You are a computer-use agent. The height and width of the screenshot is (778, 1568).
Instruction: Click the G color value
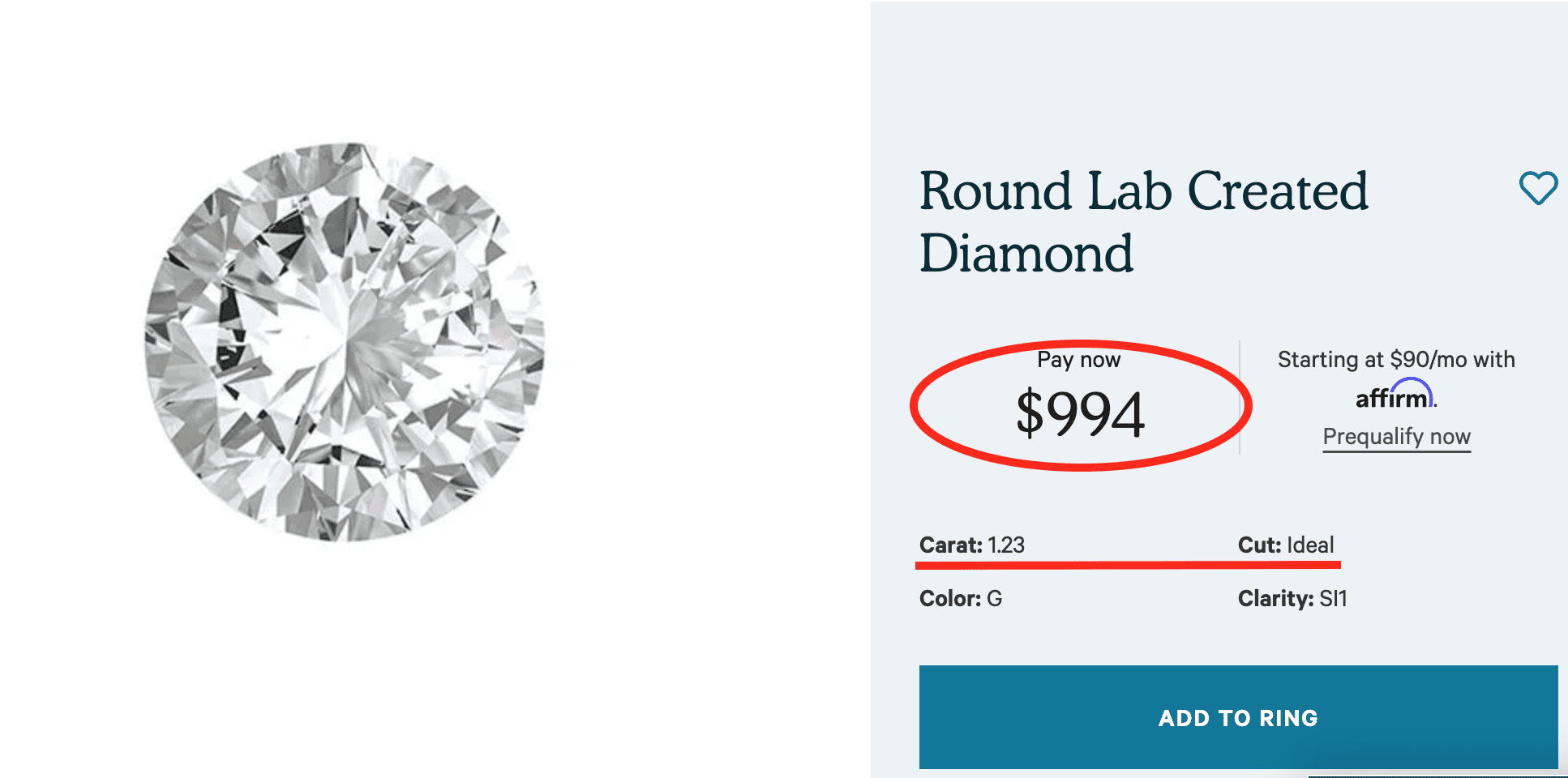995,599
